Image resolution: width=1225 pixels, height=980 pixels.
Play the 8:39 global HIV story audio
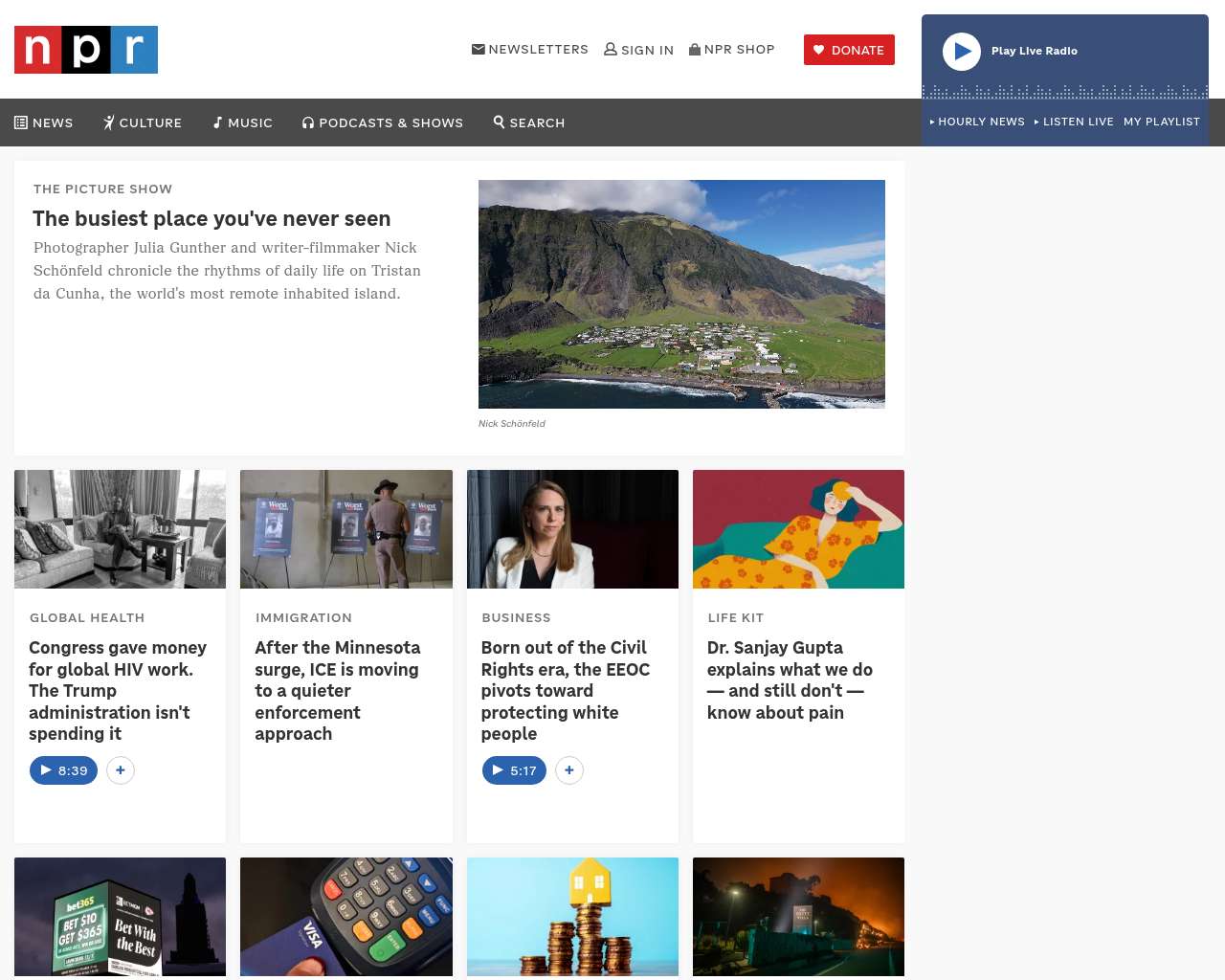tap(63, 770)
